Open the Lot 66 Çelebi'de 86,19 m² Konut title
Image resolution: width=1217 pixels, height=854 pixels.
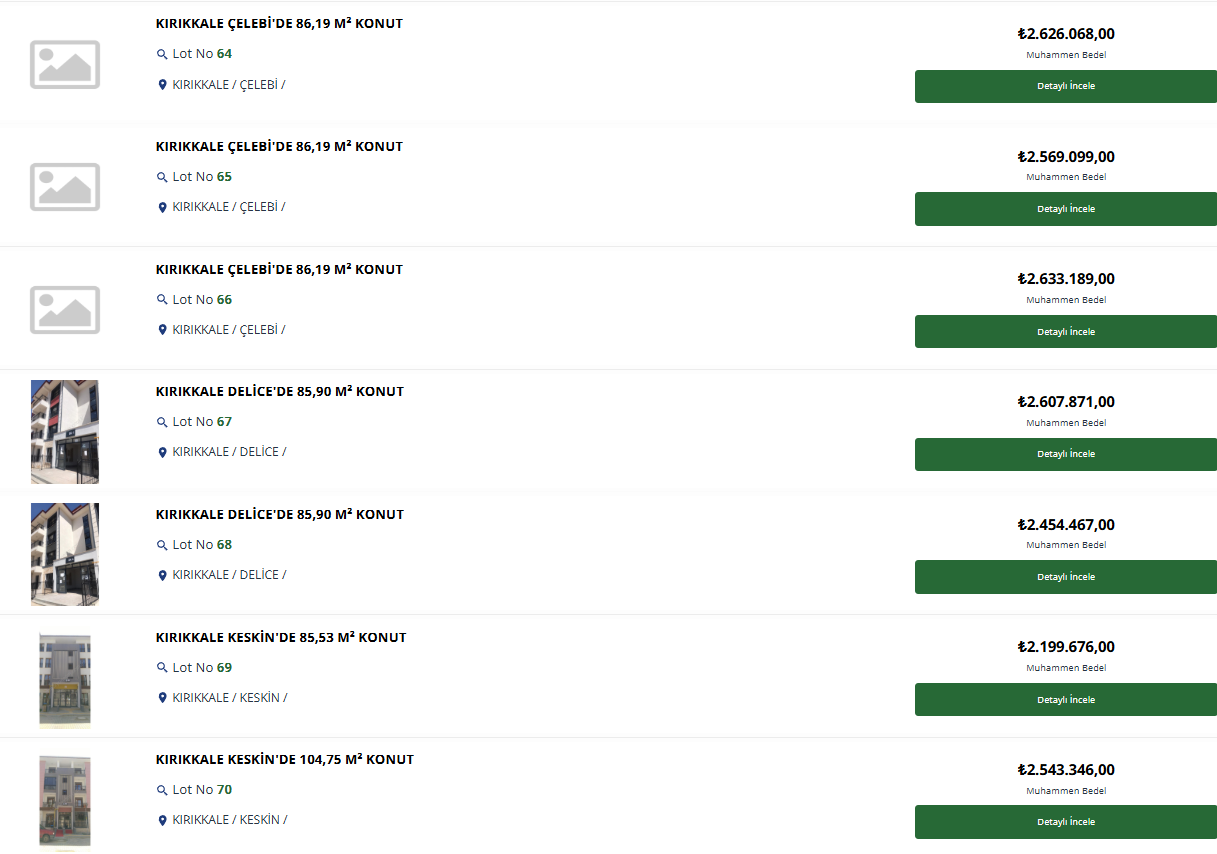(279, 269)
